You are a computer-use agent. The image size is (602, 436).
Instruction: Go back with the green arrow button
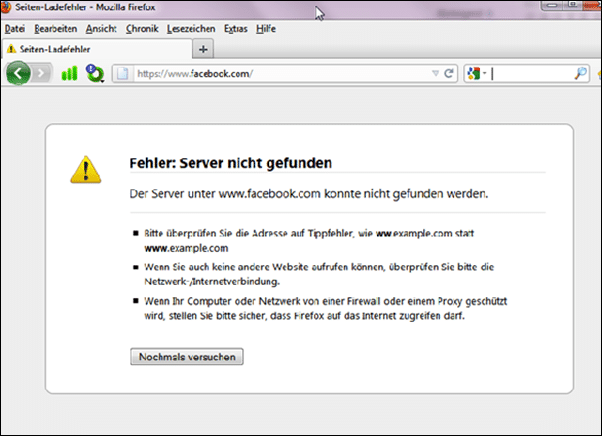click(18, 73)
